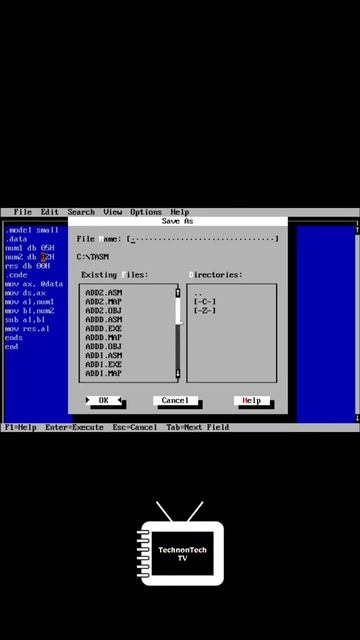Click the Cancel button in Save As
Viewport: 360px width, 640px height.
point(175,400)
